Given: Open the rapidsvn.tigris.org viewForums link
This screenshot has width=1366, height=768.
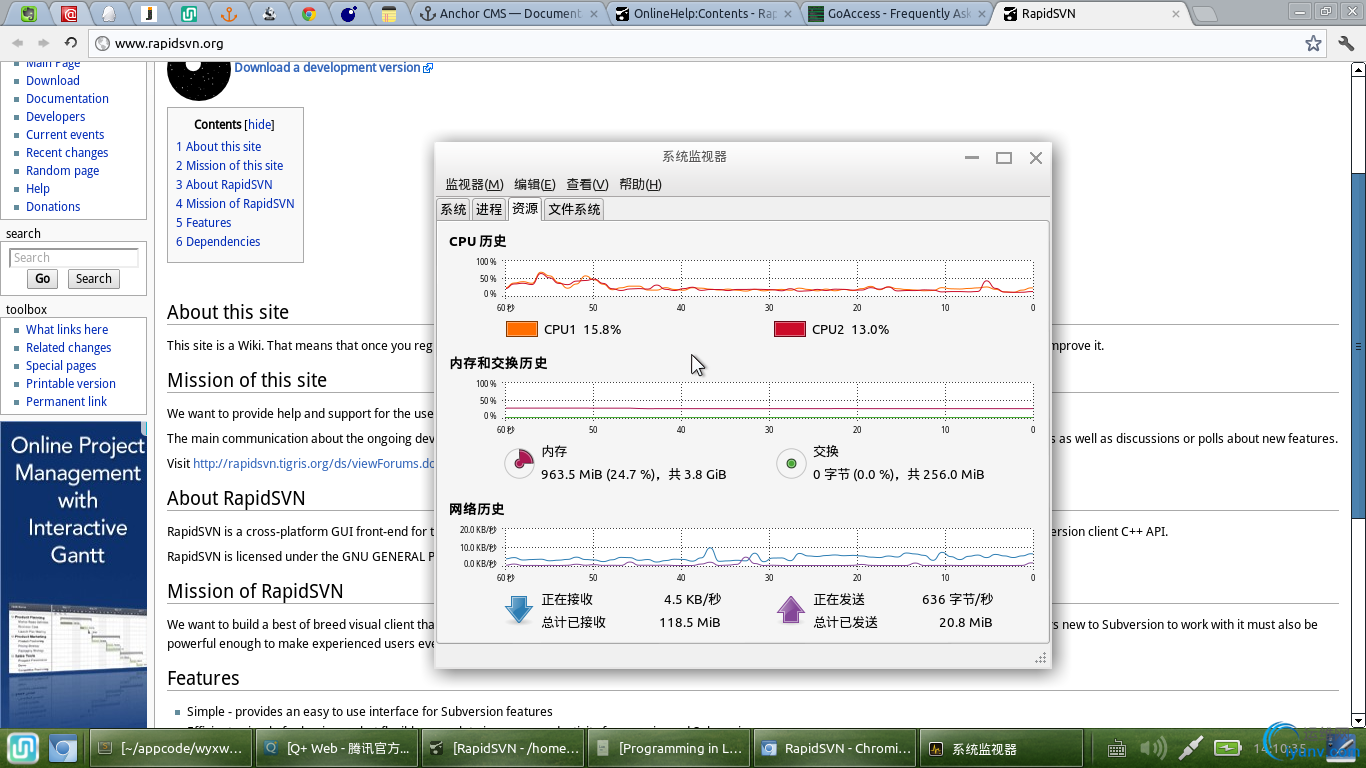Looking at the screenshot, I should [x=314, y=463].
